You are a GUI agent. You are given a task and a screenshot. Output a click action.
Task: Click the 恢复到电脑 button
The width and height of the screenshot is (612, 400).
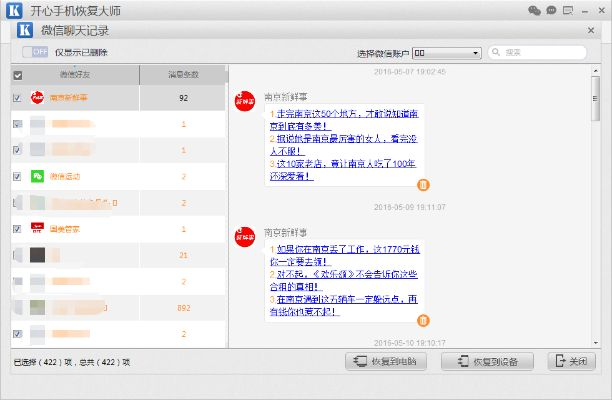386,361
